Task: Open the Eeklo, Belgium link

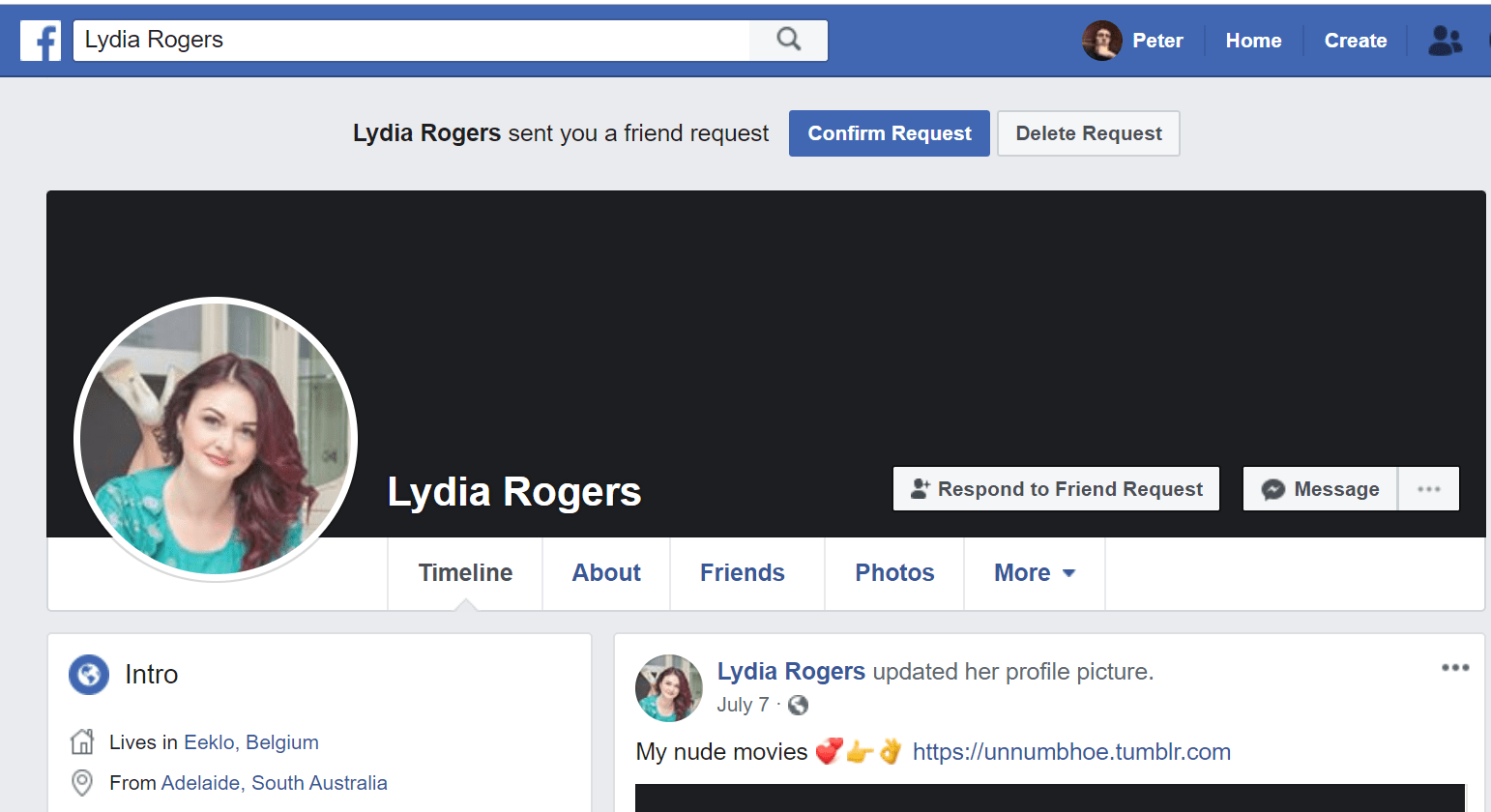Action: 251,742
